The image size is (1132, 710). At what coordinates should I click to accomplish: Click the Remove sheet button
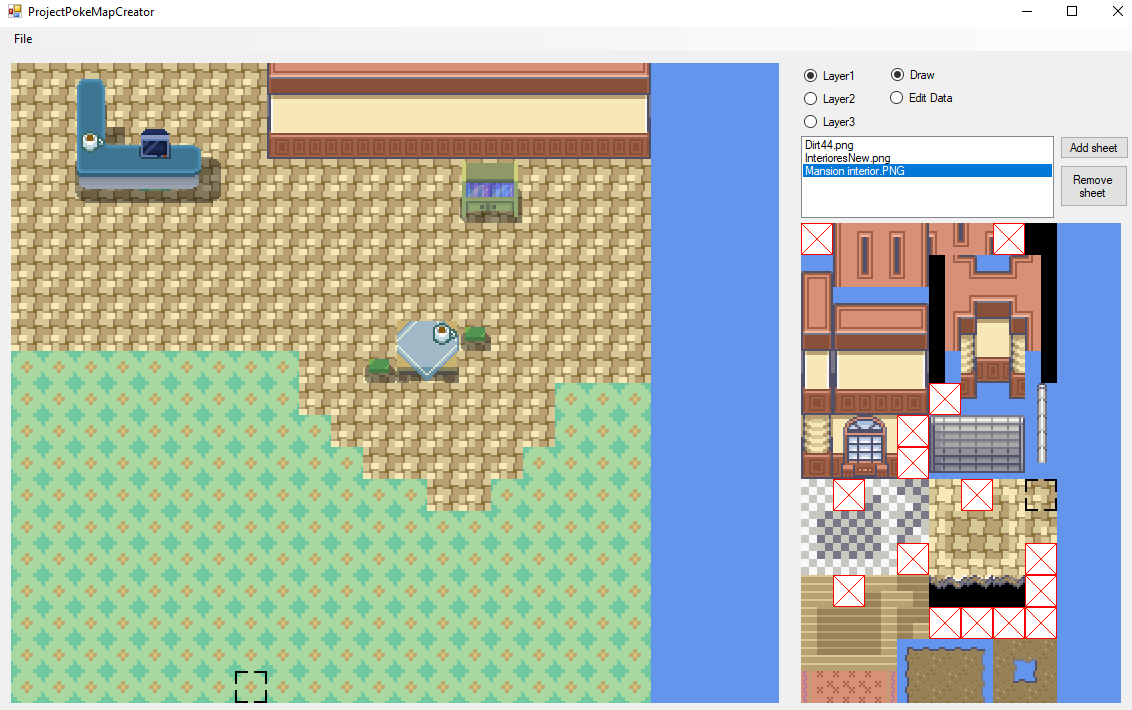click(1093, 186)
